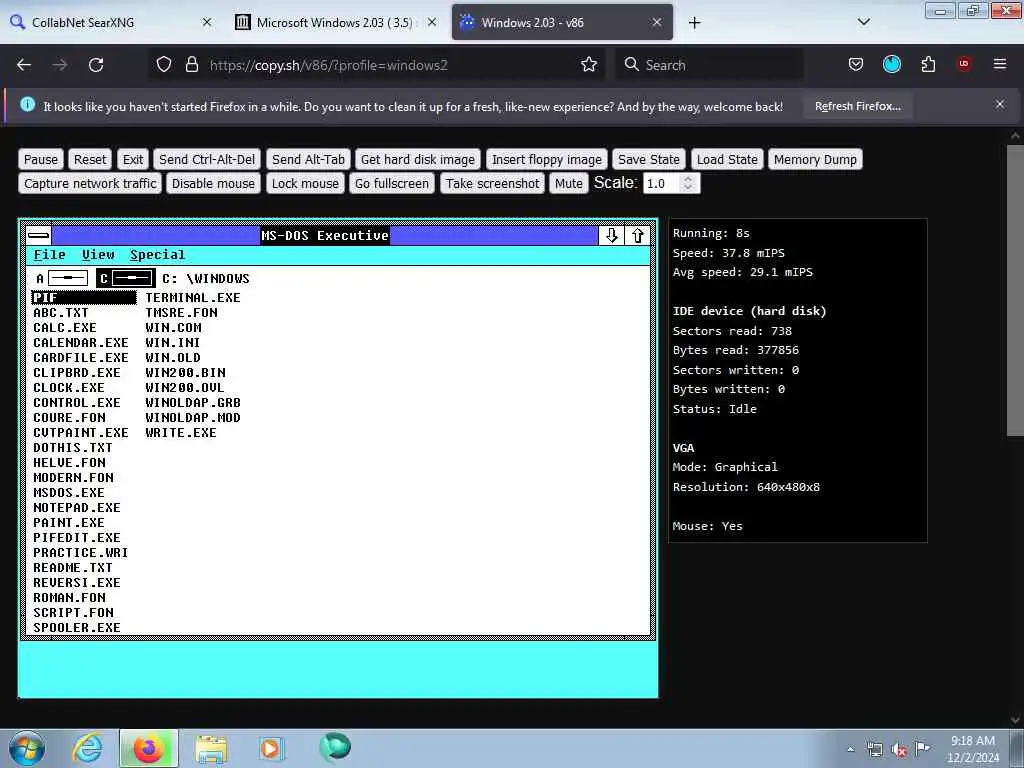This screenshot has width=1024, height=768.
Task: Click Get hard disk image
Action: click(418, 160)
